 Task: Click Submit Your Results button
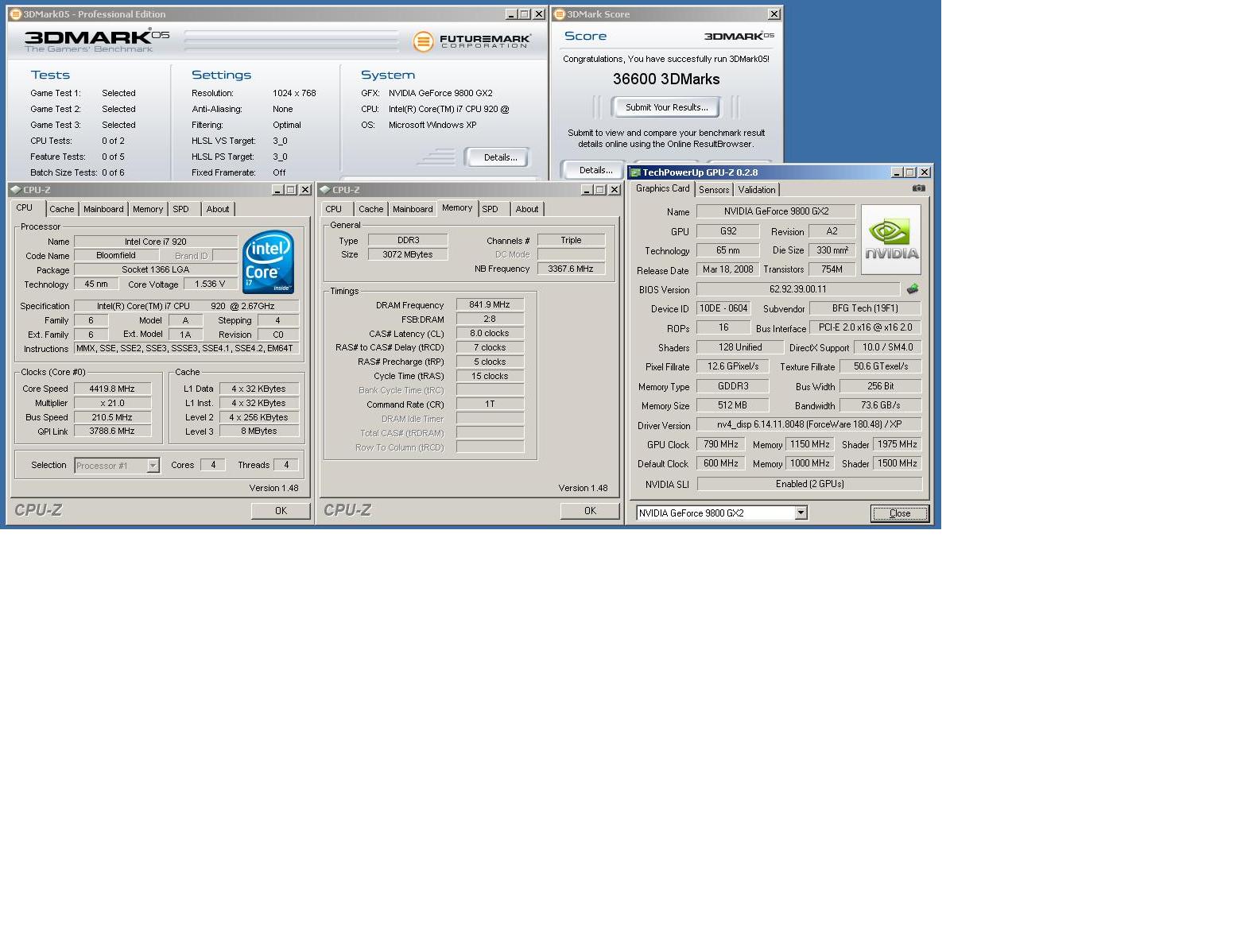pyautogui.click(x=666, y=107)
